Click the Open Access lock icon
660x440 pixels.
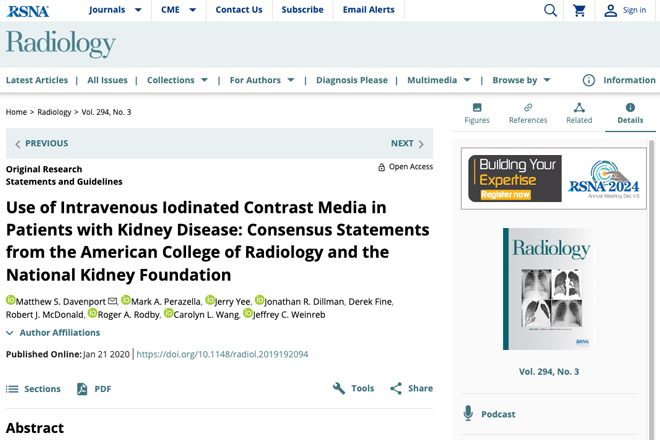[381, 167]
